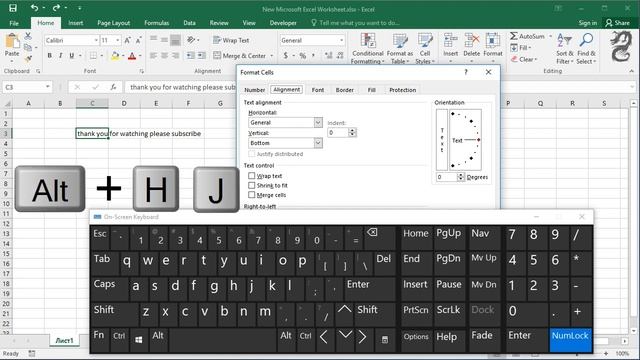Adjust Indent spinner arrows
The image size is (640, 360).
(352, 133)
